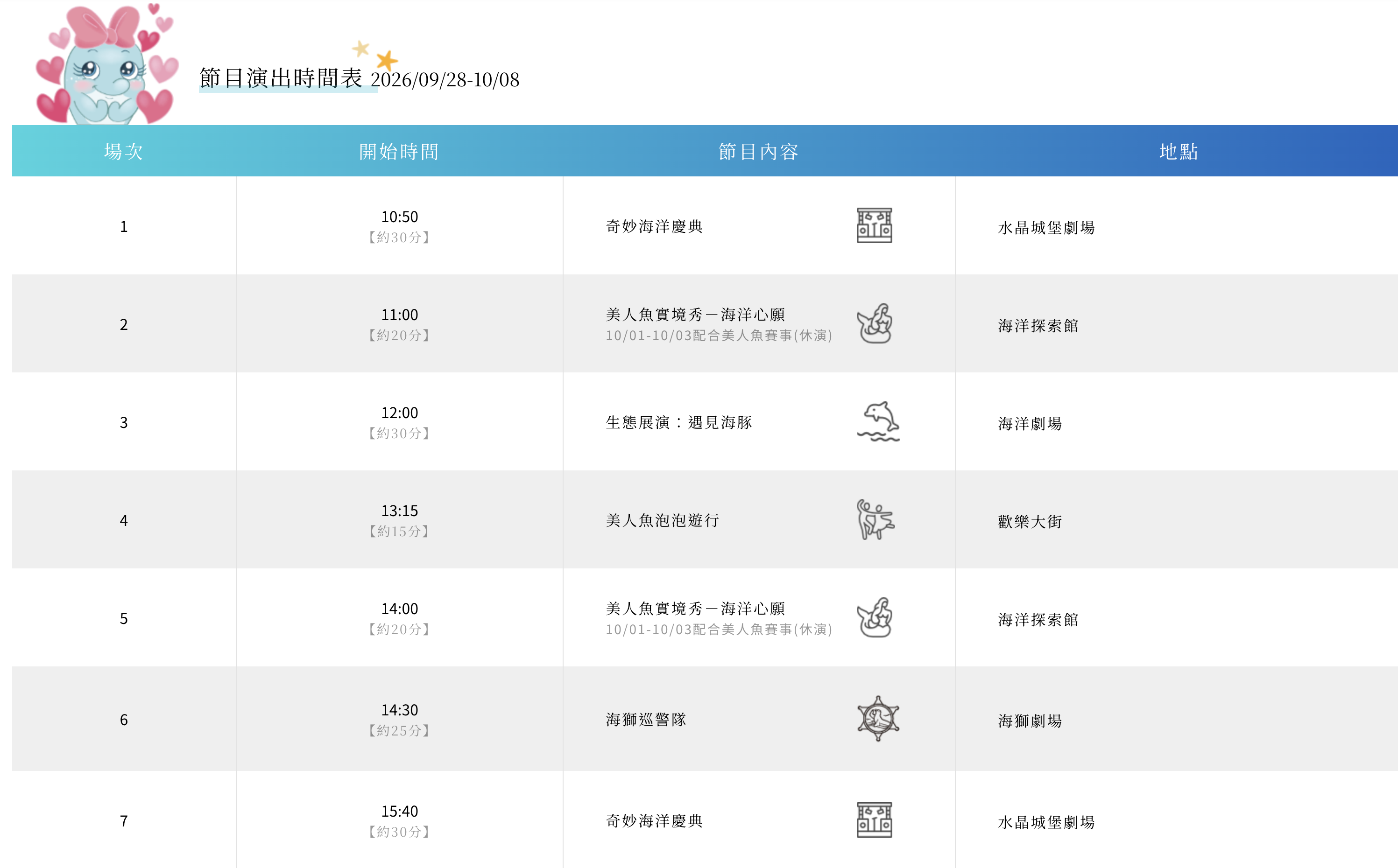This screenshot has width=1398, height=868.
Task: Click 海洋劇場 location text
Action: (1030, 424)
